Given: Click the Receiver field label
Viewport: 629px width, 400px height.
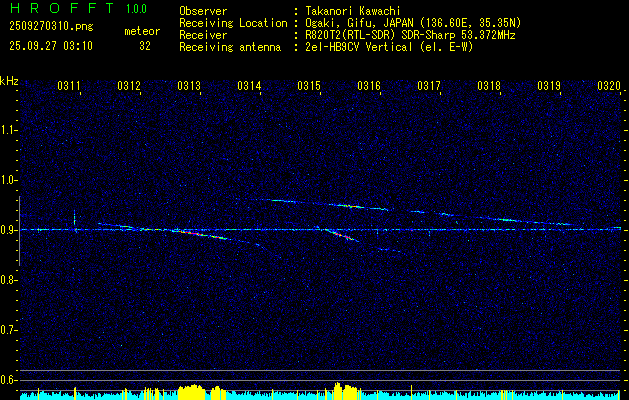Looking at the screenshot, I should click(203, 35).
